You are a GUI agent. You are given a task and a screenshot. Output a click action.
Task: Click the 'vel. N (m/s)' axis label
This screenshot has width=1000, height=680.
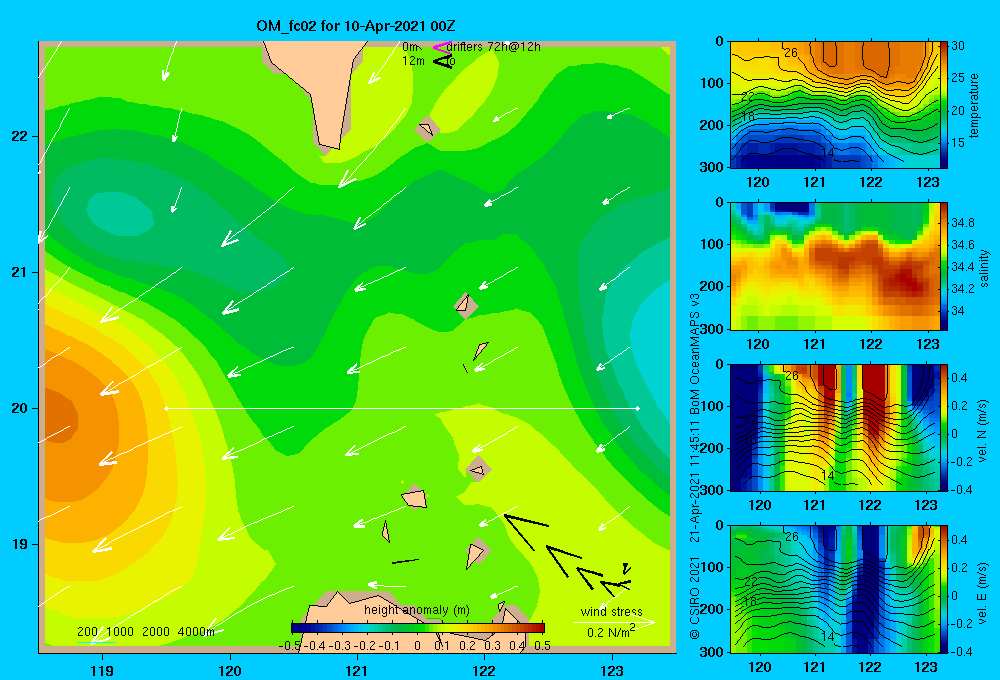tap(983, 431)
